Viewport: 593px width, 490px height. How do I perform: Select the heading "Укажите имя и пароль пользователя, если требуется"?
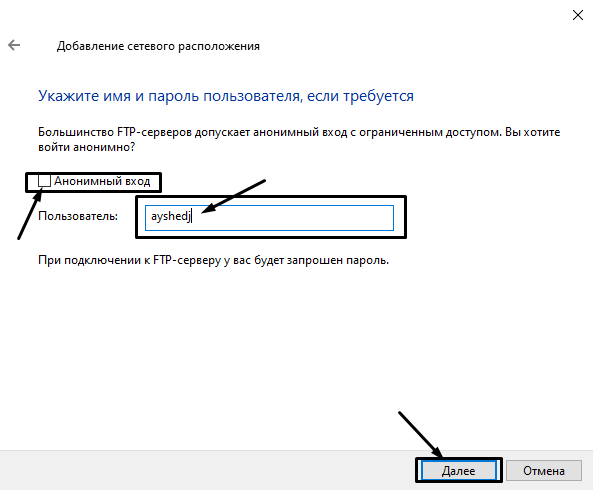(x=226, y=96)
